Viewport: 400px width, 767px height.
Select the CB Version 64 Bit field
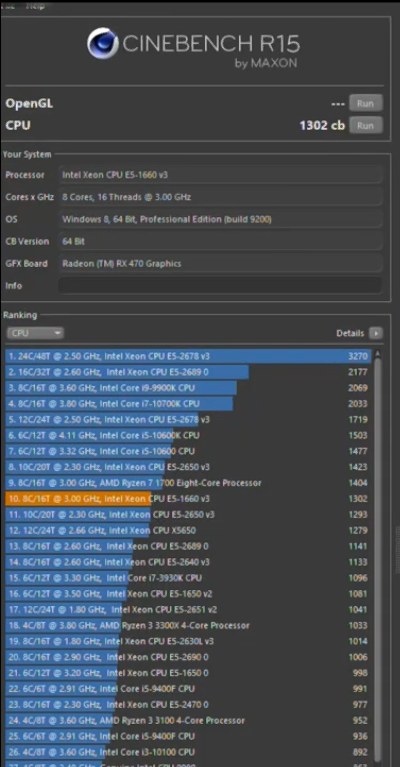220,241
